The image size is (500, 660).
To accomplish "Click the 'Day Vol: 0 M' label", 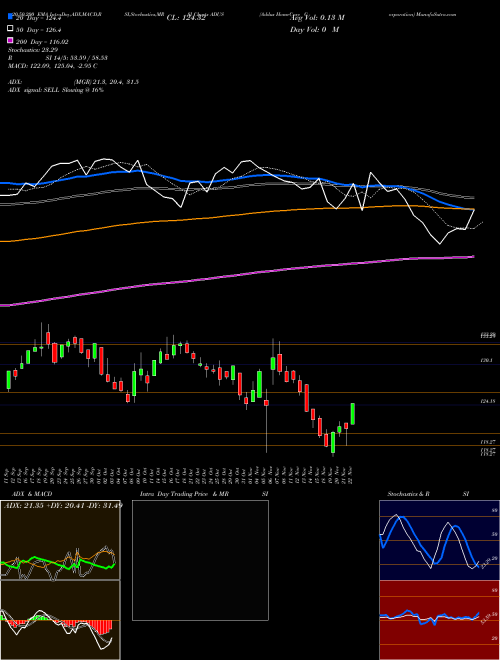I will (314, 29).
